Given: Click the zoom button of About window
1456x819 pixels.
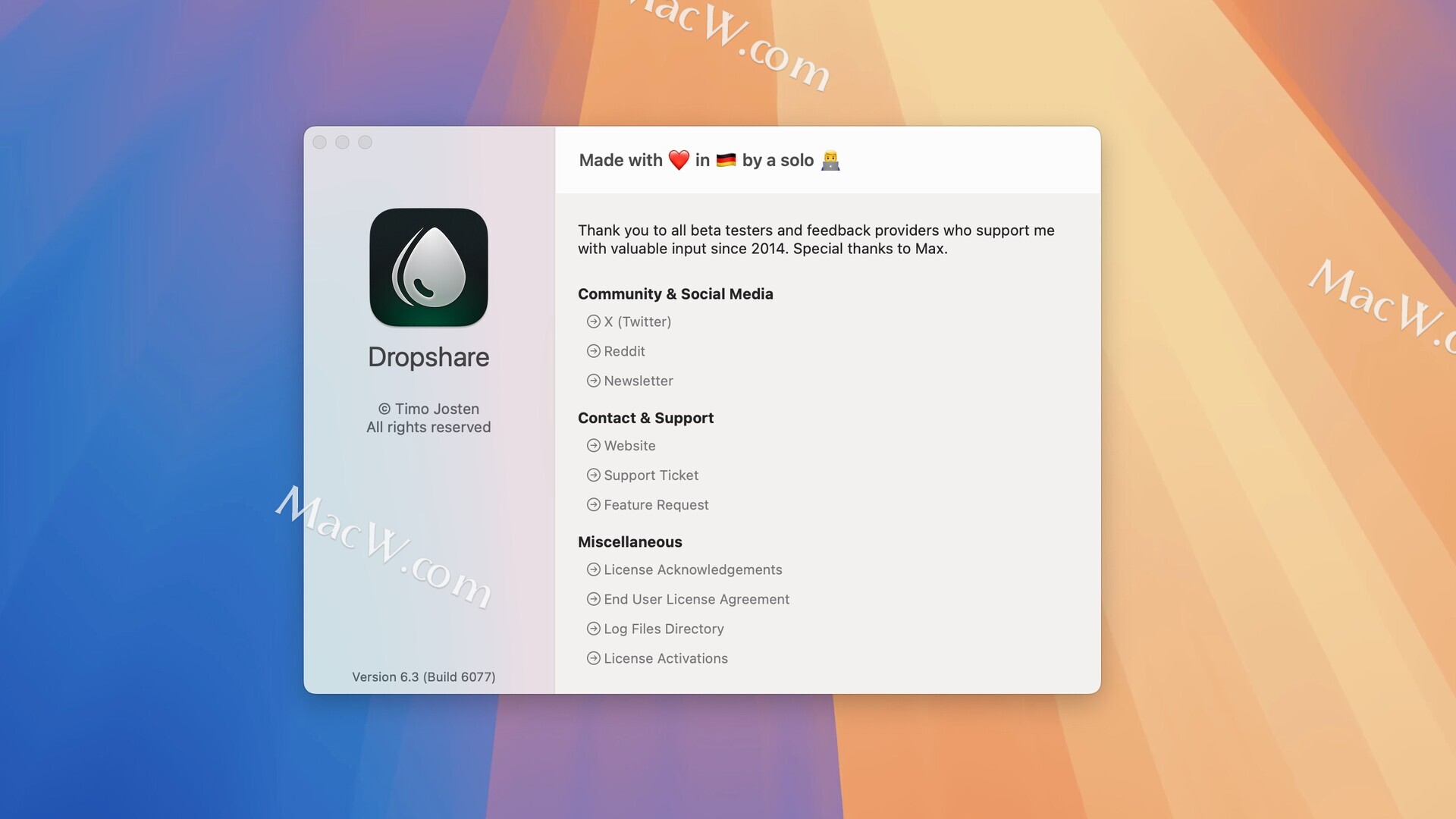Looking at the screenshot, I should point(366,143).
